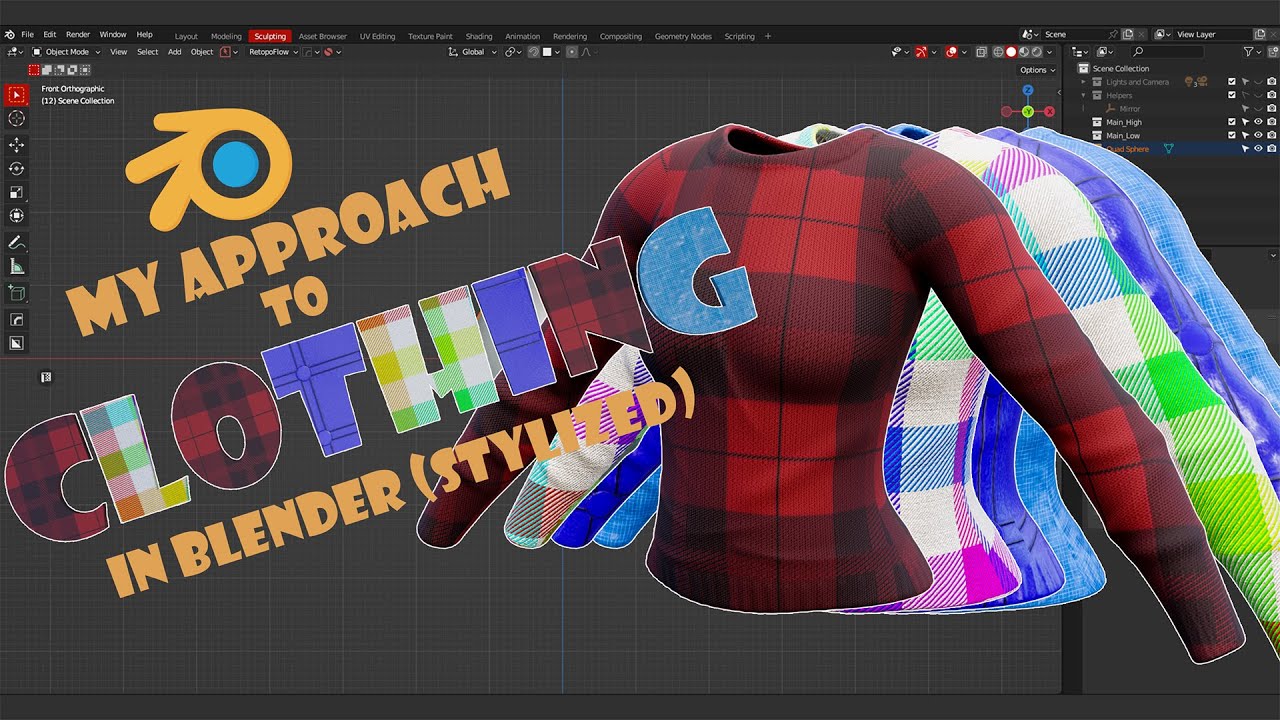Select the Measure tool
Viewport: 1280px width, 720px height.
tap(16, 267)
